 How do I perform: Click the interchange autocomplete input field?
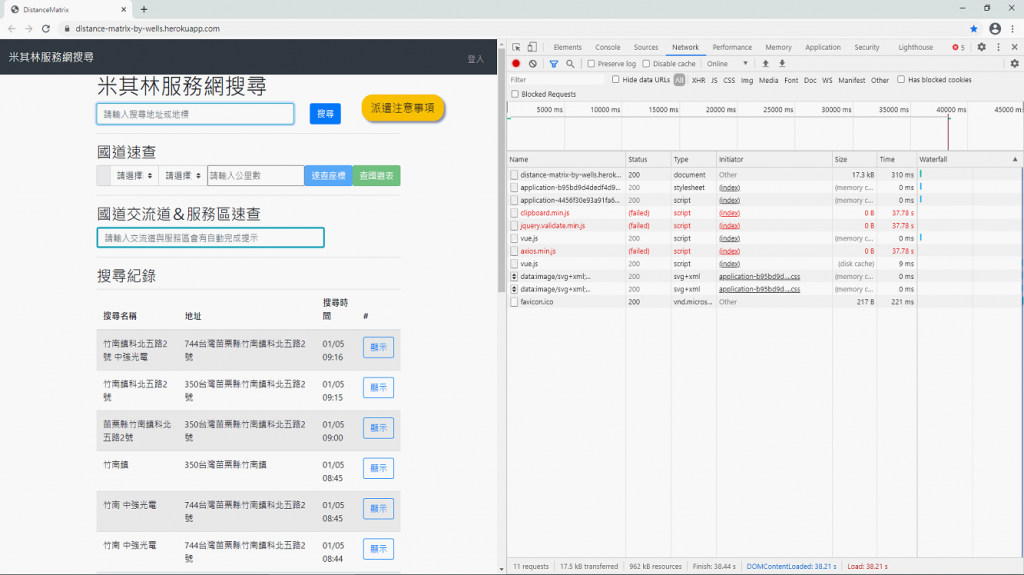coord(210,238)
